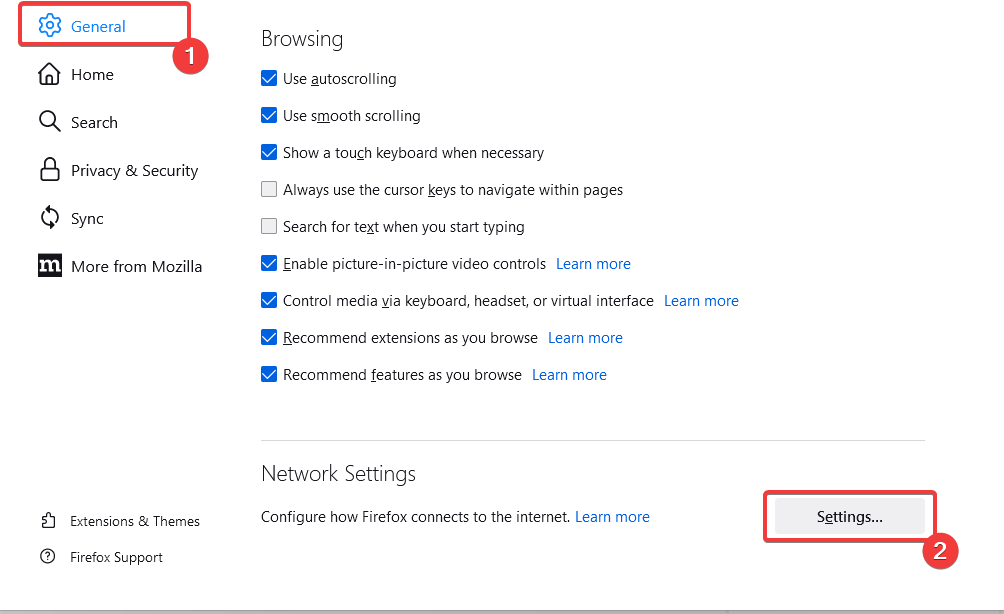
Task: Switch to the Sync settings tab
Action: (87, 218)
